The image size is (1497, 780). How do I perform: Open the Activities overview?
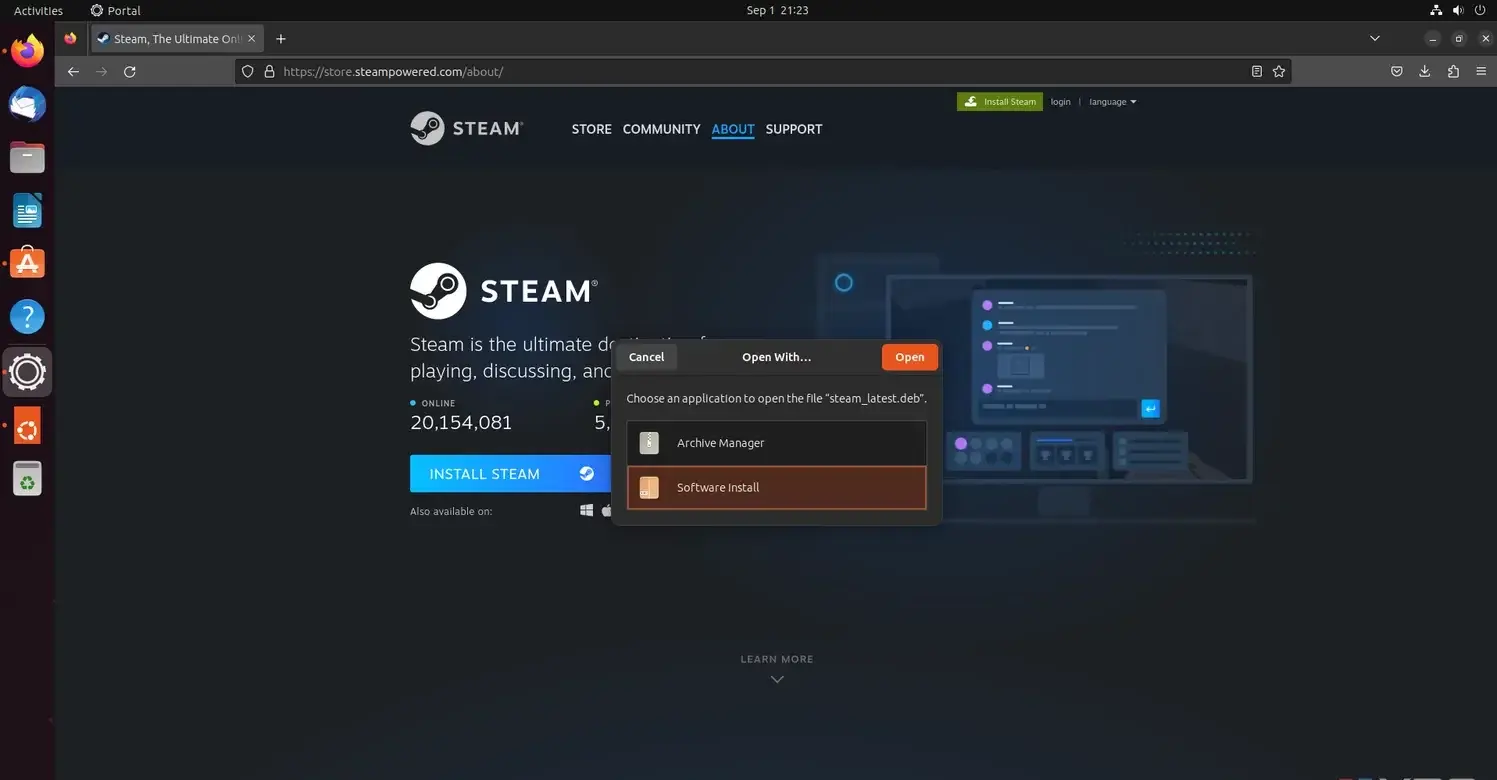point(38,10)
